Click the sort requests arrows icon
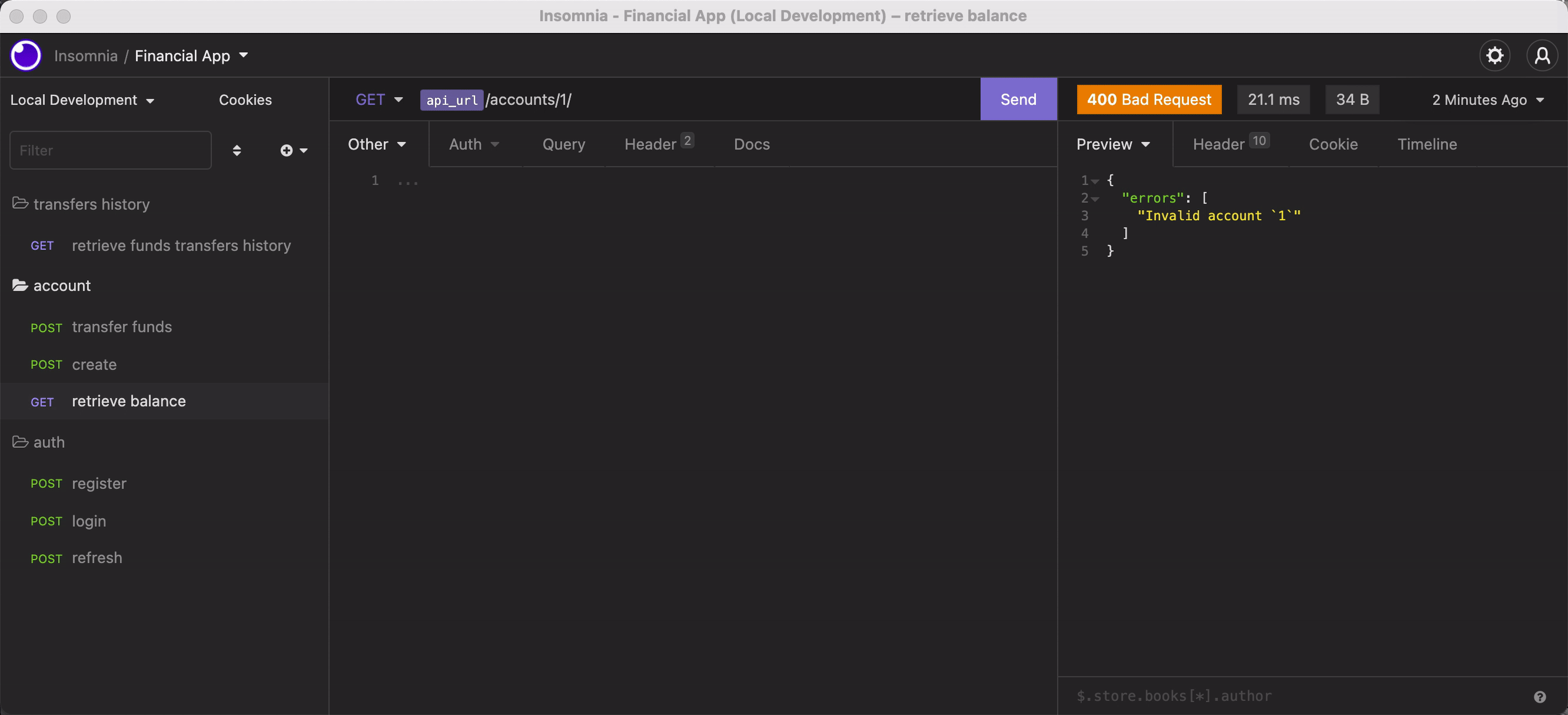Screen dimensions: 1568x715 point(237,150)
